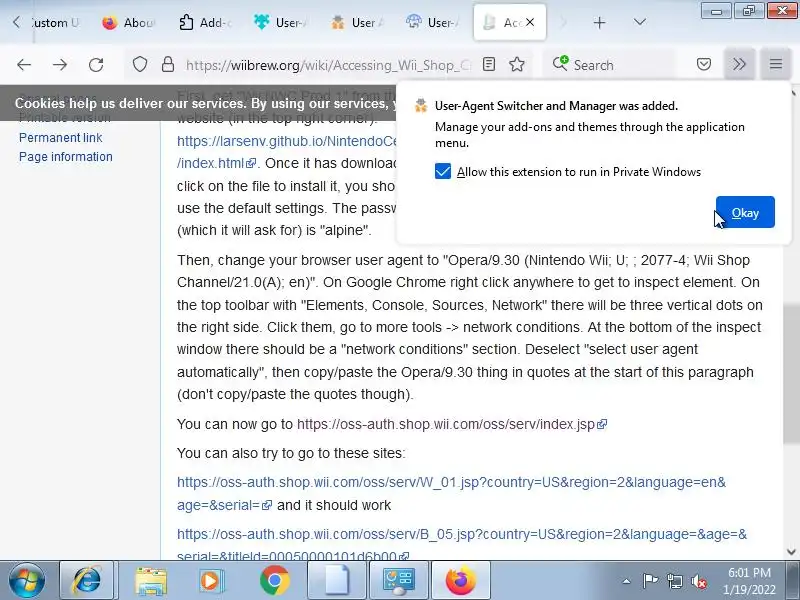
Task: Reload the current page
Action: tap(96, 65)
